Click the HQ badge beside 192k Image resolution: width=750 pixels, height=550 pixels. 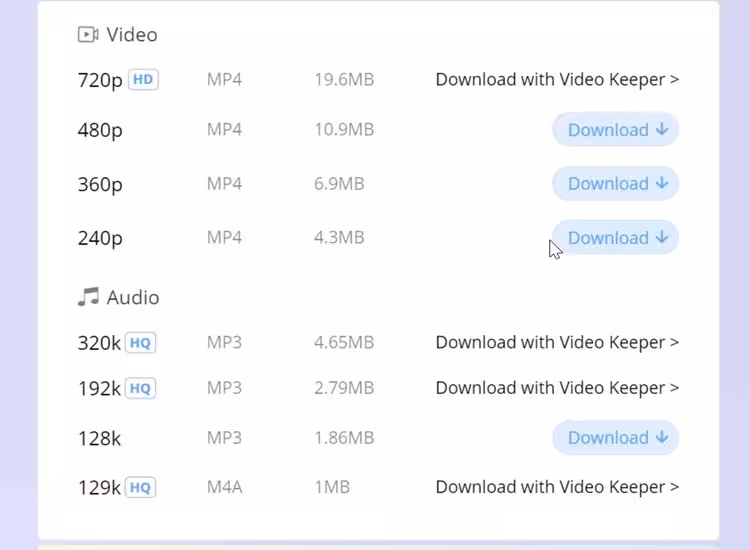pyautogui.click(x=141, y=388)
